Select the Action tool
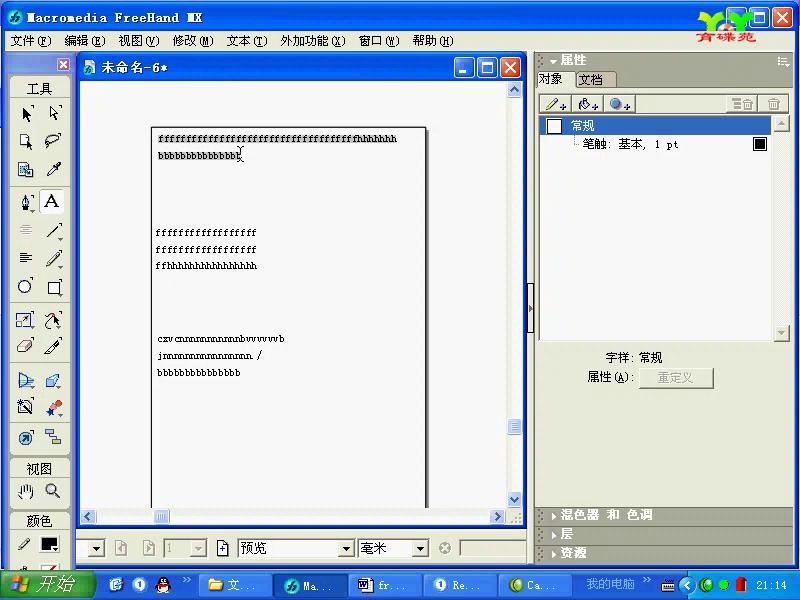This screenshot has height=600, width=800. [x=26, y=438]
